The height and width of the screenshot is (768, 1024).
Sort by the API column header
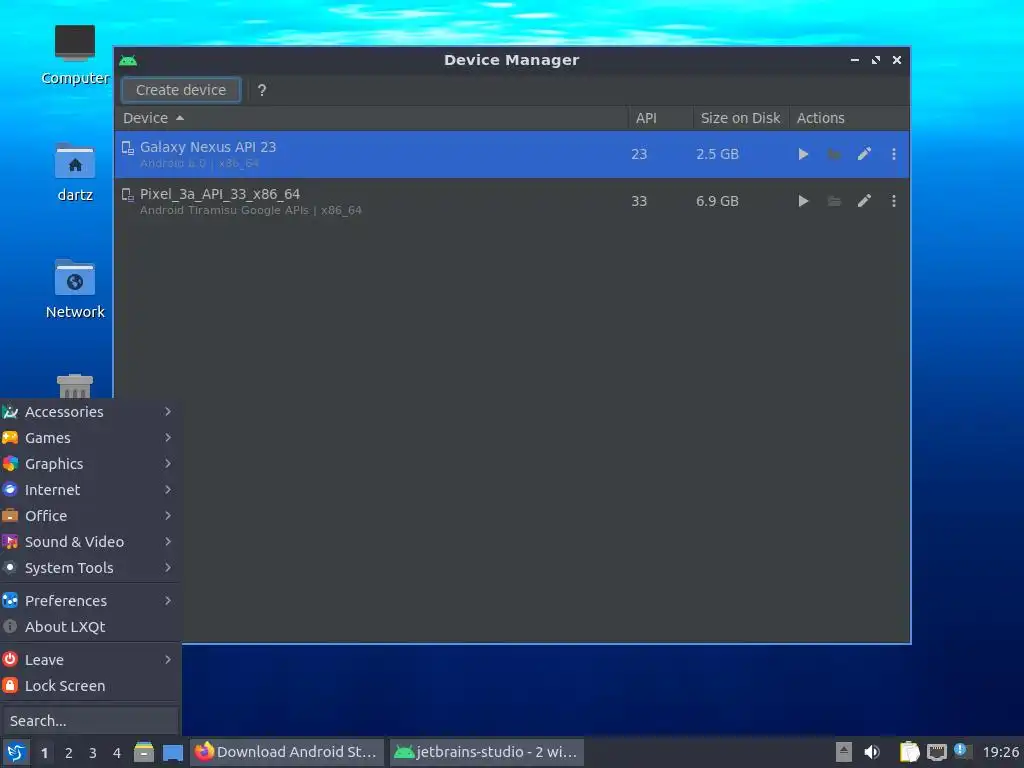click(660, 118)
